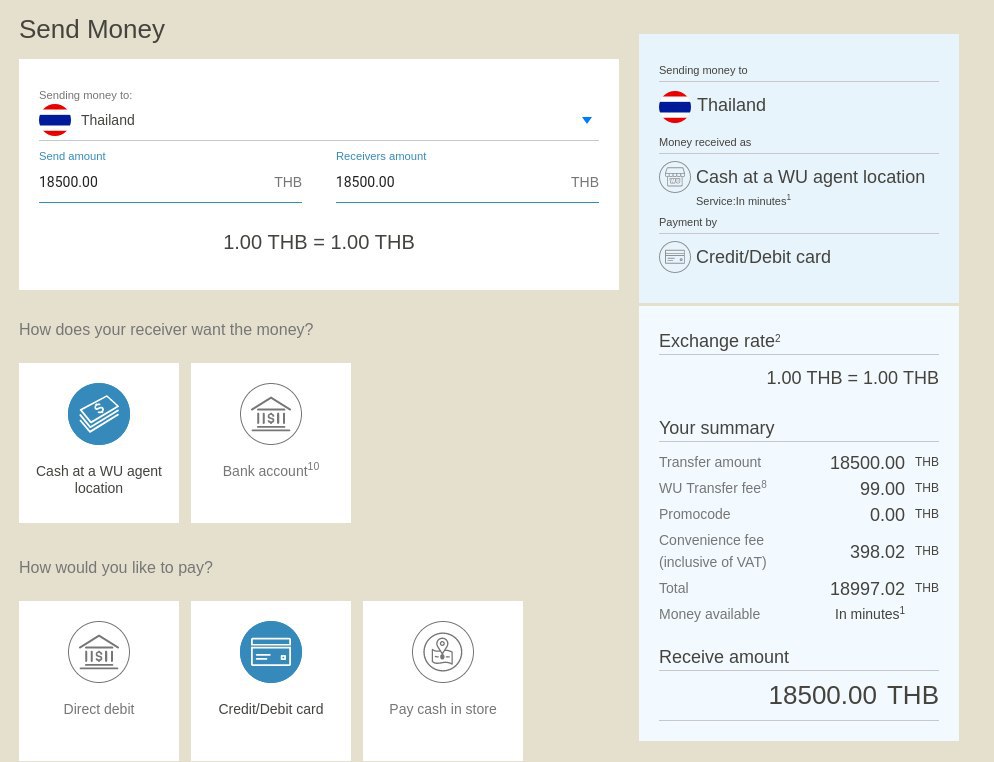Click the Total value 18997.02
Screen dimensions: 994x762
(867, 588)
